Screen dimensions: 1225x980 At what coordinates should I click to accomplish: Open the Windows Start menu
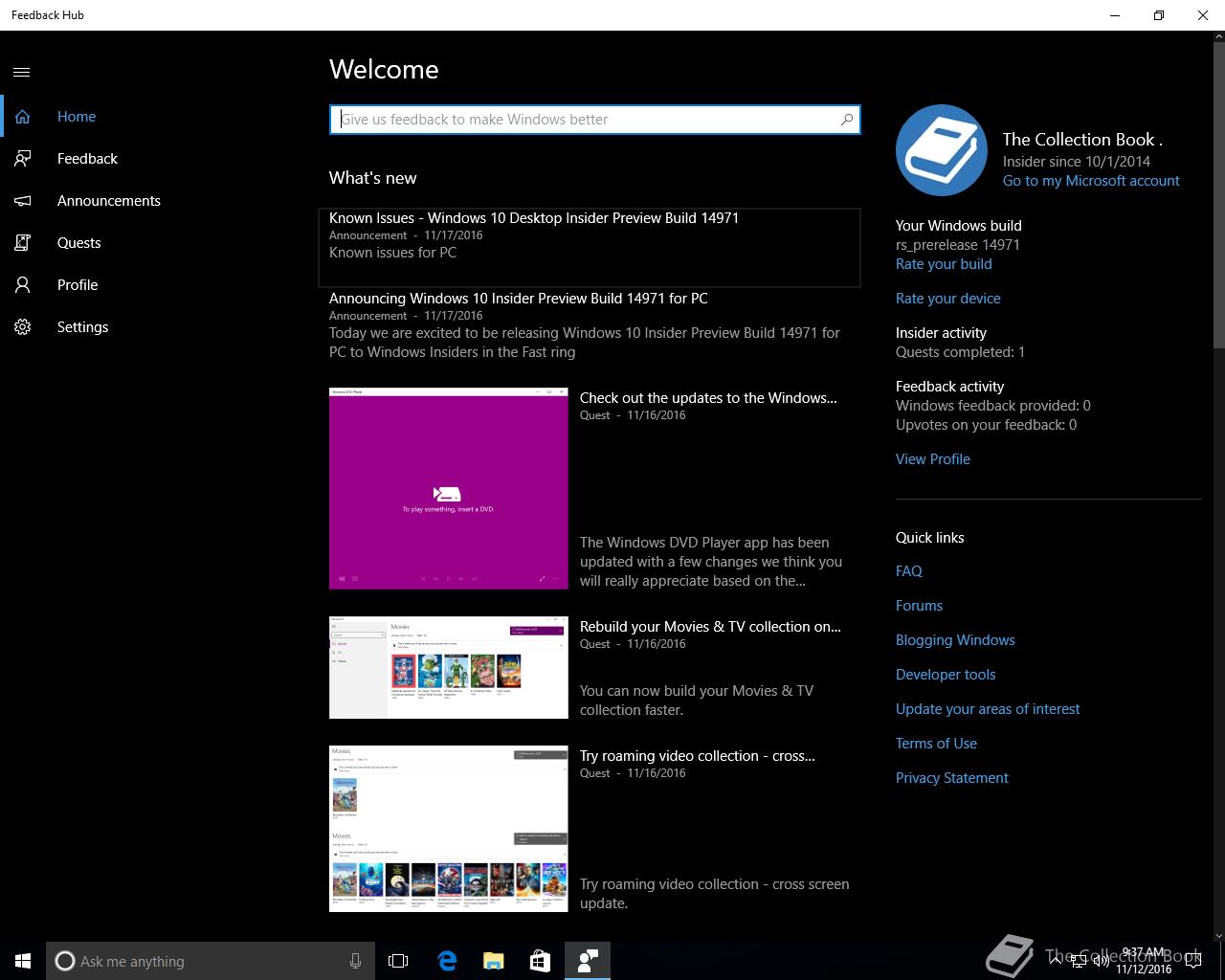click(x=23, y=961)
